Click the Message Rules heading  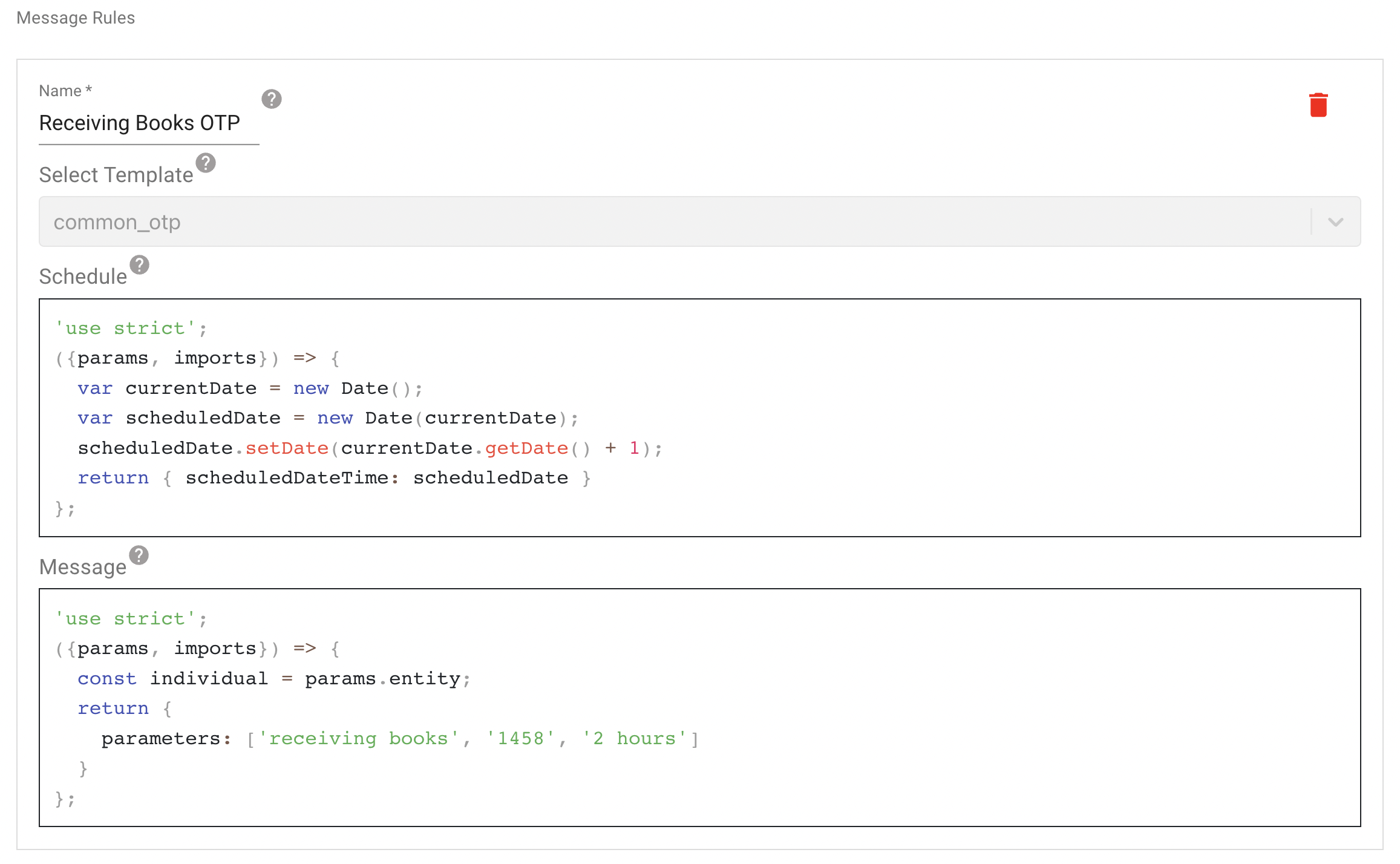(x=76, y=18)
